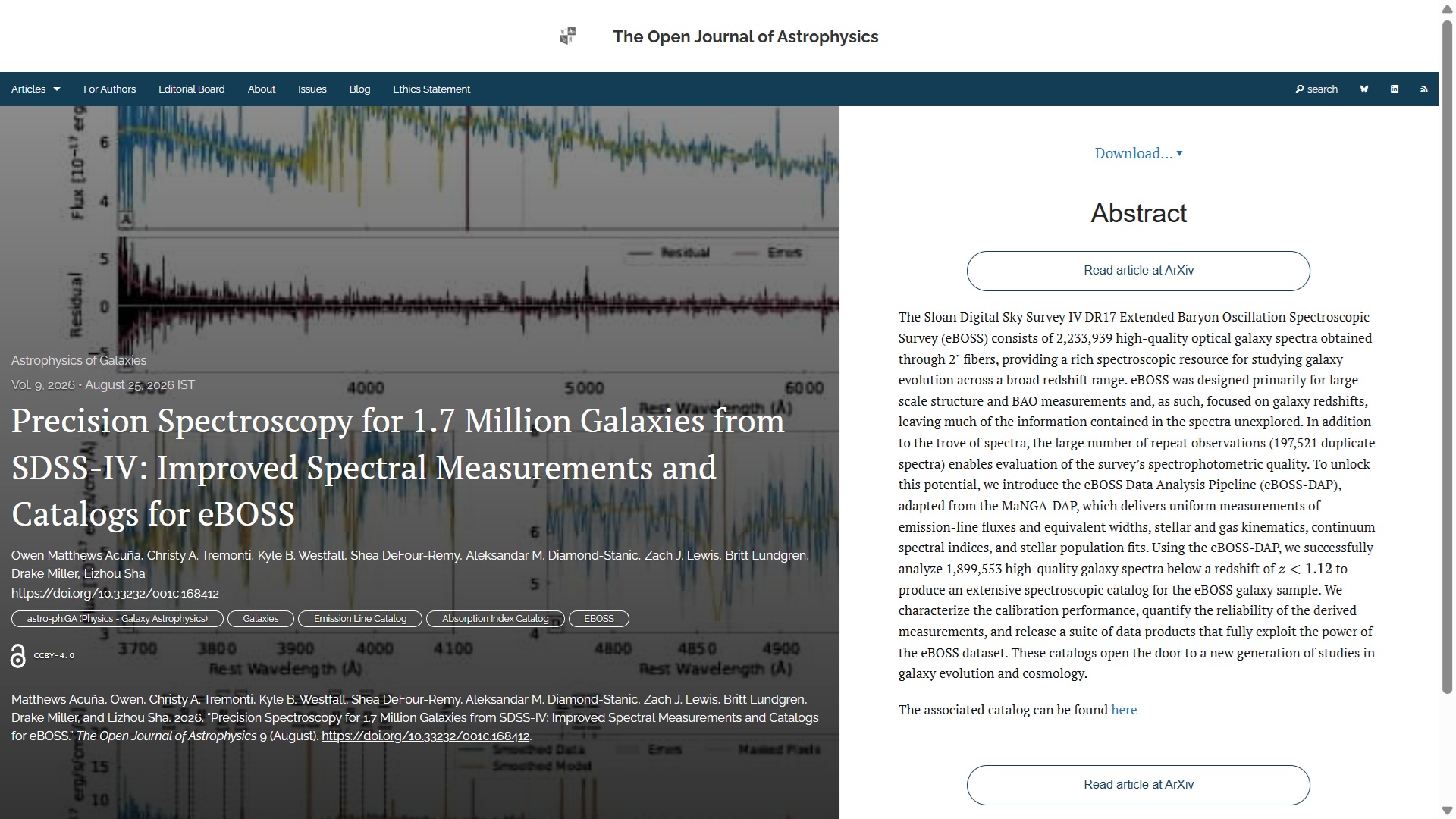1456x819 pixels.
Task: Click the scrollbar up arrow
Action: tap(1447, 9)
